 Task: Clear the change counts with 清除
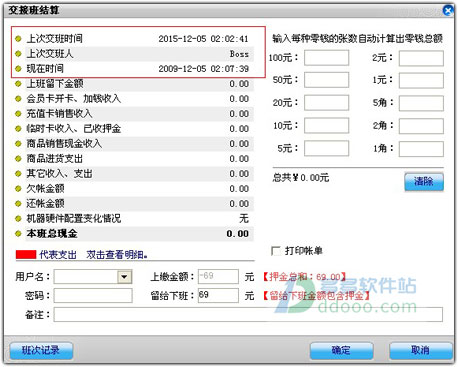(424, 181)
